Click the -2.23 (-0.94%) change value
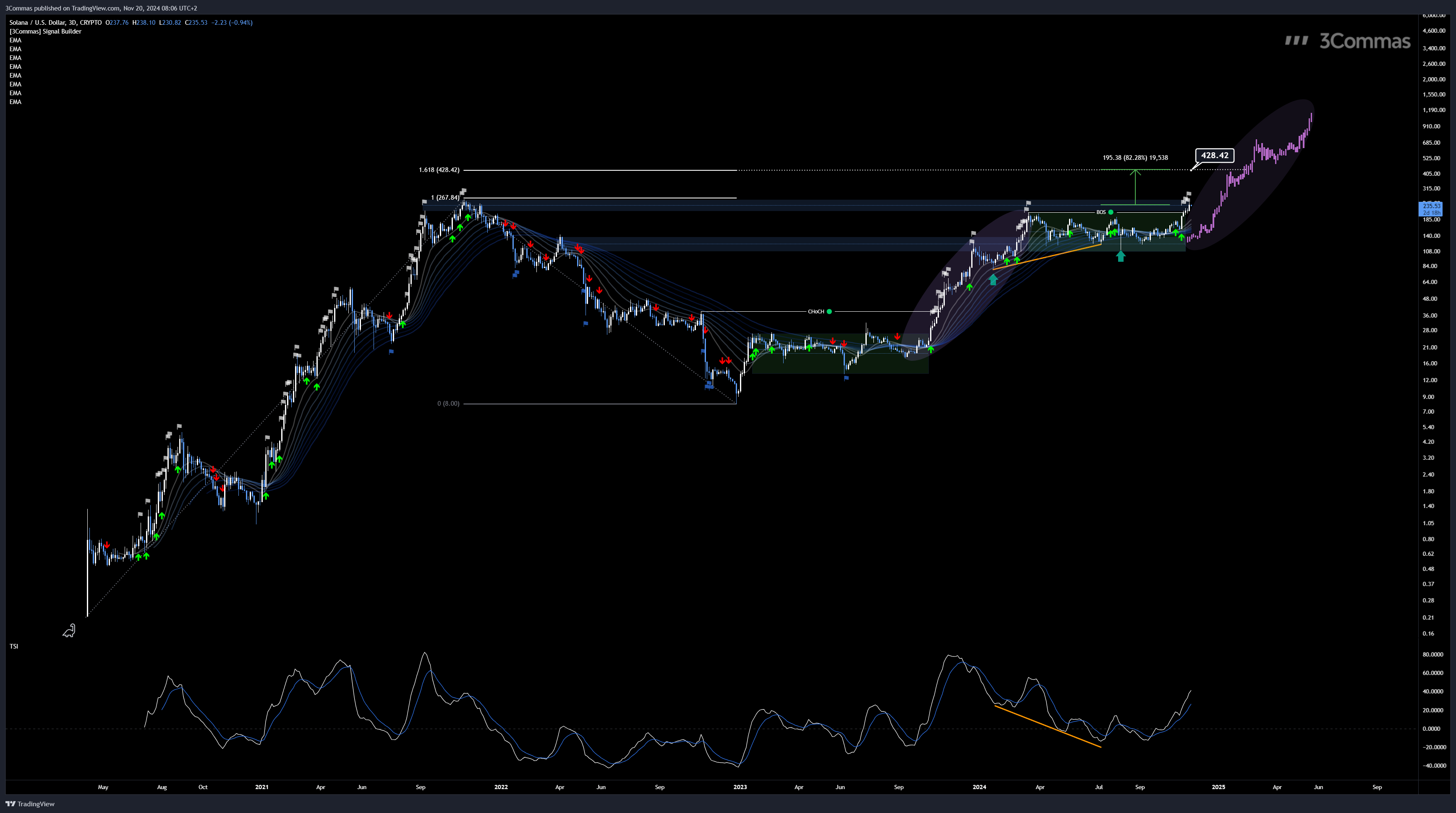This screenshot has height=813, width=1456. 232,23
